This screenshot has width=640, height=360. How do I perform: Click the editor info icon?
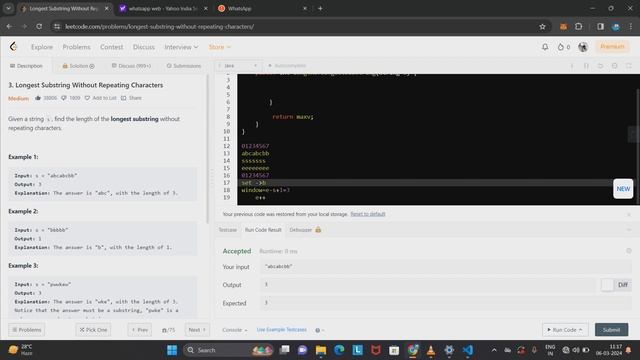pyautogui.click(x=572, y=66)
